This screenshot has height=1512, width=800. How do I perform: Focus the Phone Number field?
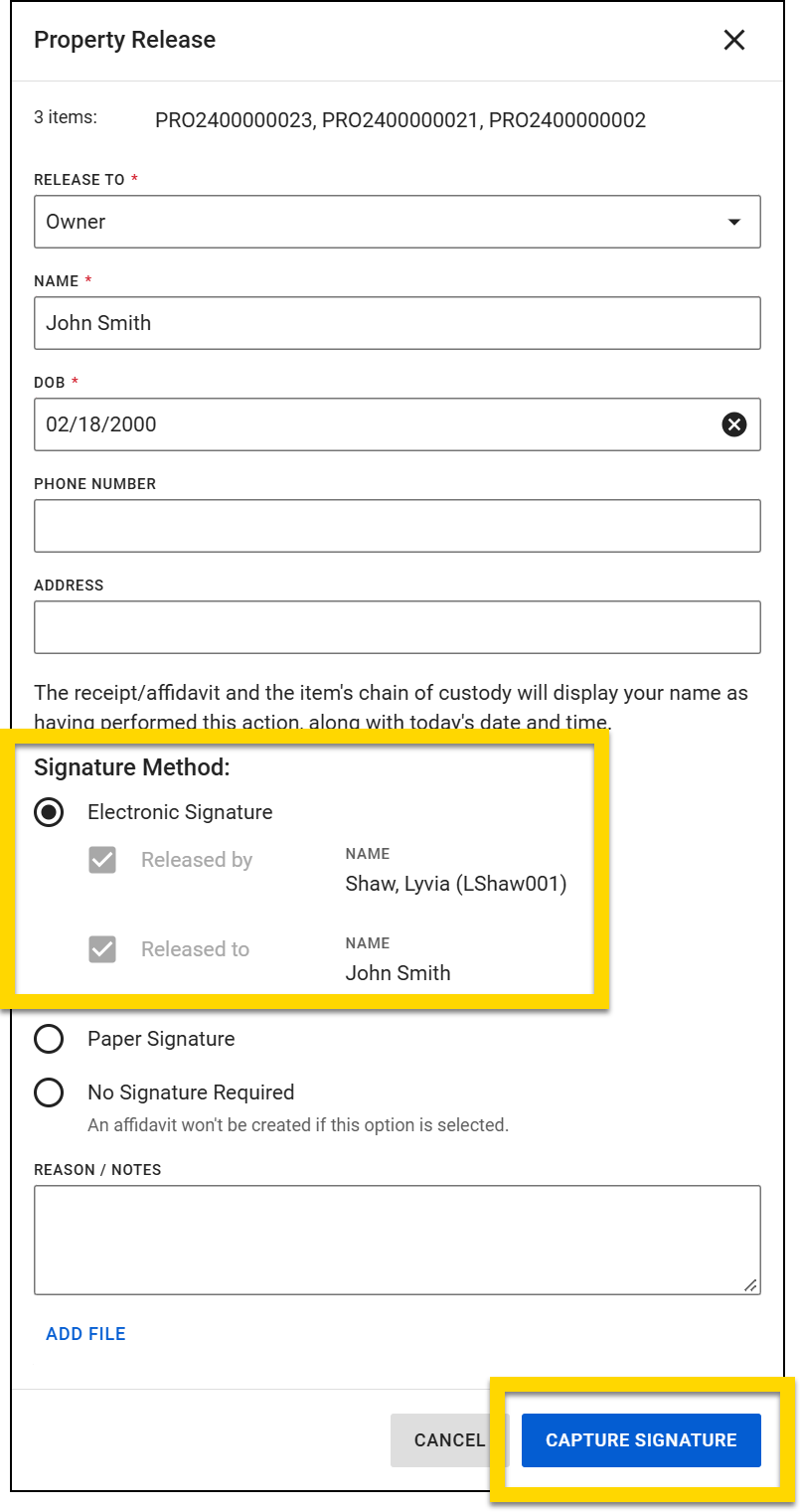click(398, 525)
